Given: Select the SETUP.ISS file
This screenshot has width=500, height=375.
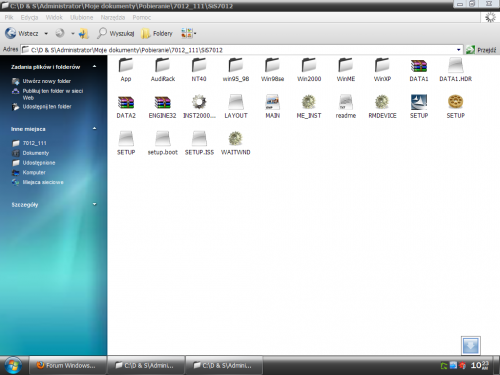Looking at the screenshot, I should [199, 143].
